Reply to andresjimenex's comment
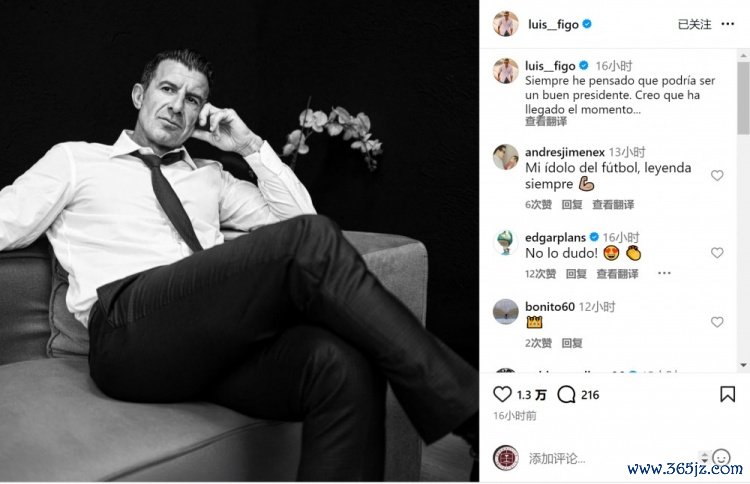750x484 pixels. [x=572, y=204]
